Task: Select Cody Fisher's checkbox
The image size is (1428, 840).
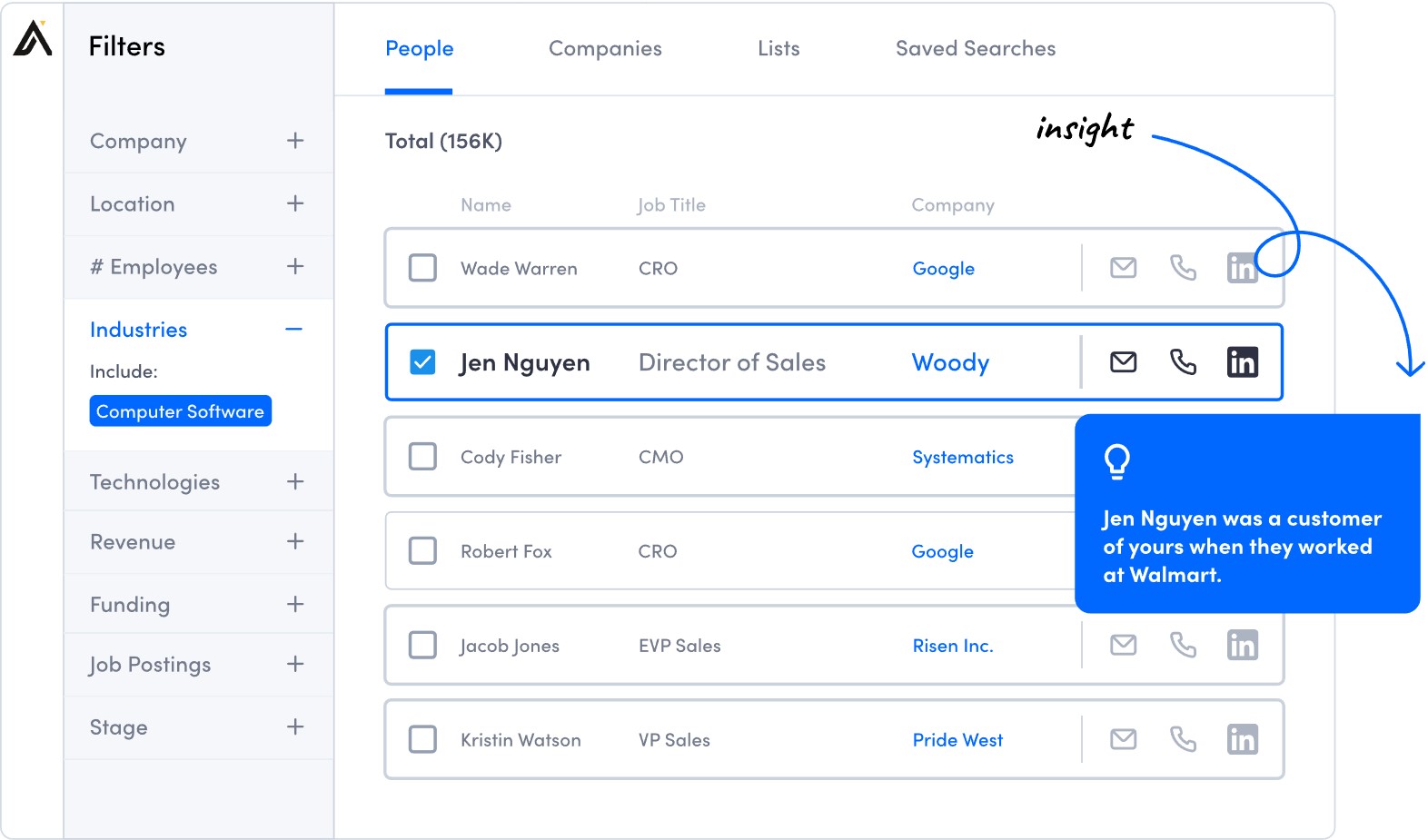Action: coord(422,457)
